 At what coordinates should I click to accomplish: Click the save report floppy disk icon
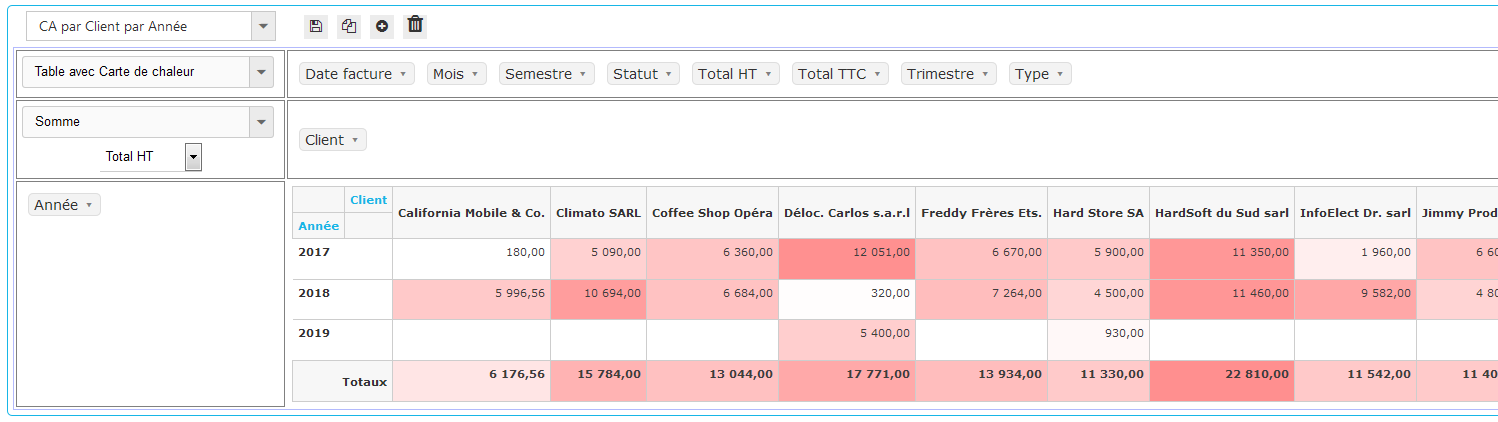tap(316, 26)
